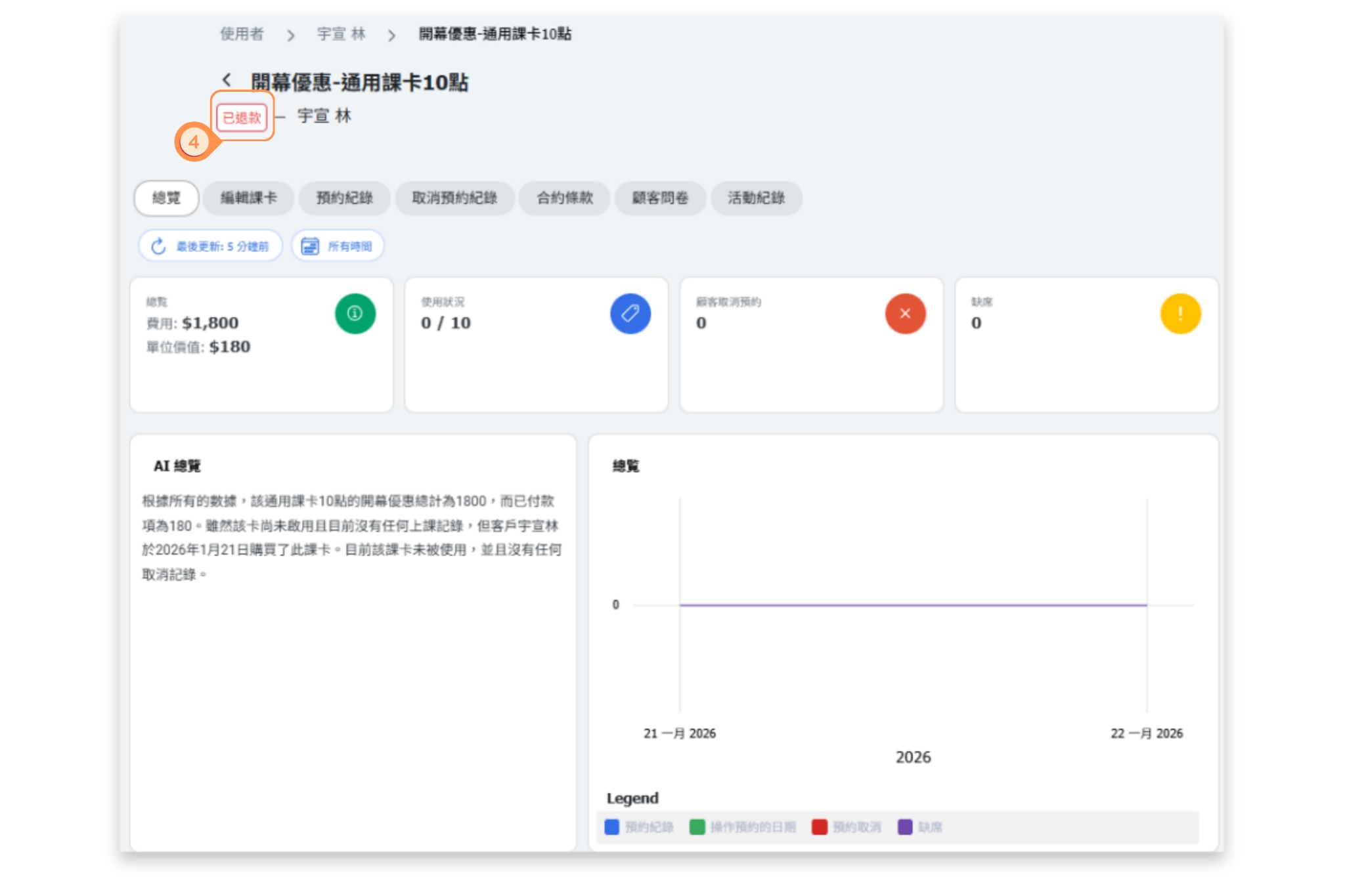This screenshot has width=1345, height=896.
Task: Click the calendar icon in 所有時間 chip
Action: tap(309, 246)
